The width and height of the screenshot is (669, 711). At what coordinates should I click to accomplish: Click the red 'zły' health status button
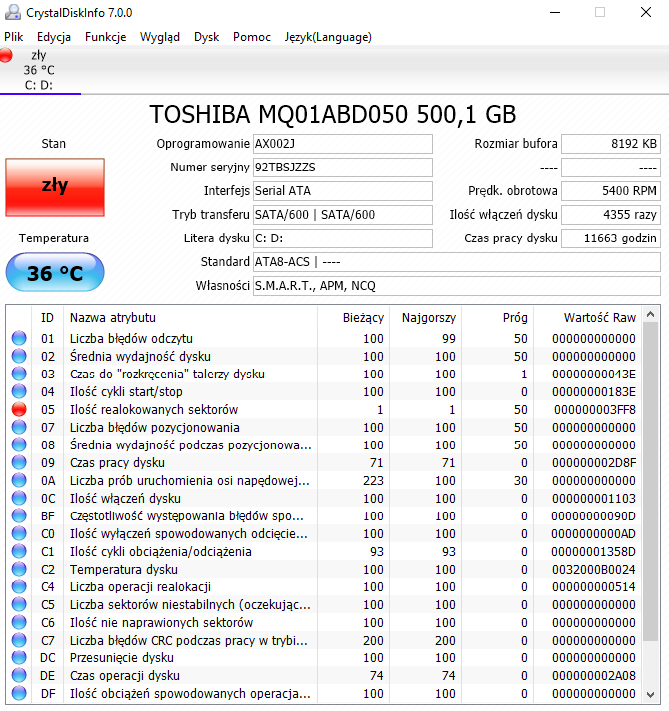tap(55, 187)
